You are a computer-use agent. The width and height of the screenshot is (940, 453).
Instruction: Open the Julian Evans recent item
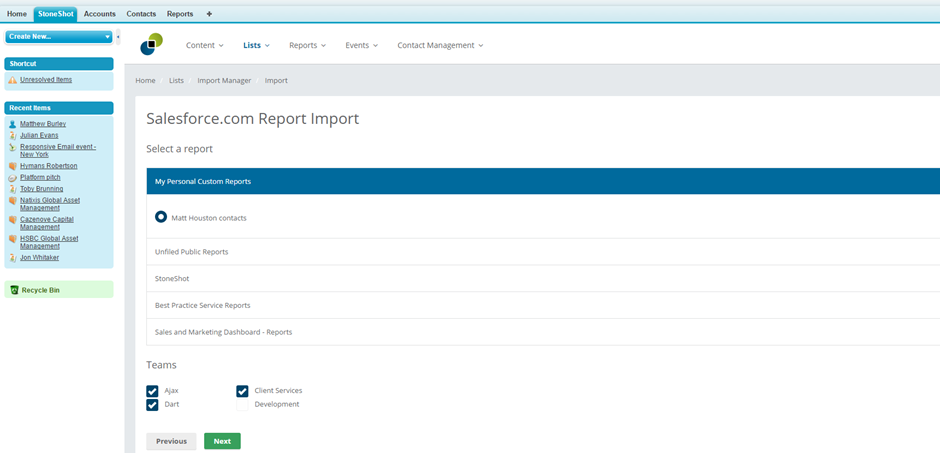click(39, 135)
